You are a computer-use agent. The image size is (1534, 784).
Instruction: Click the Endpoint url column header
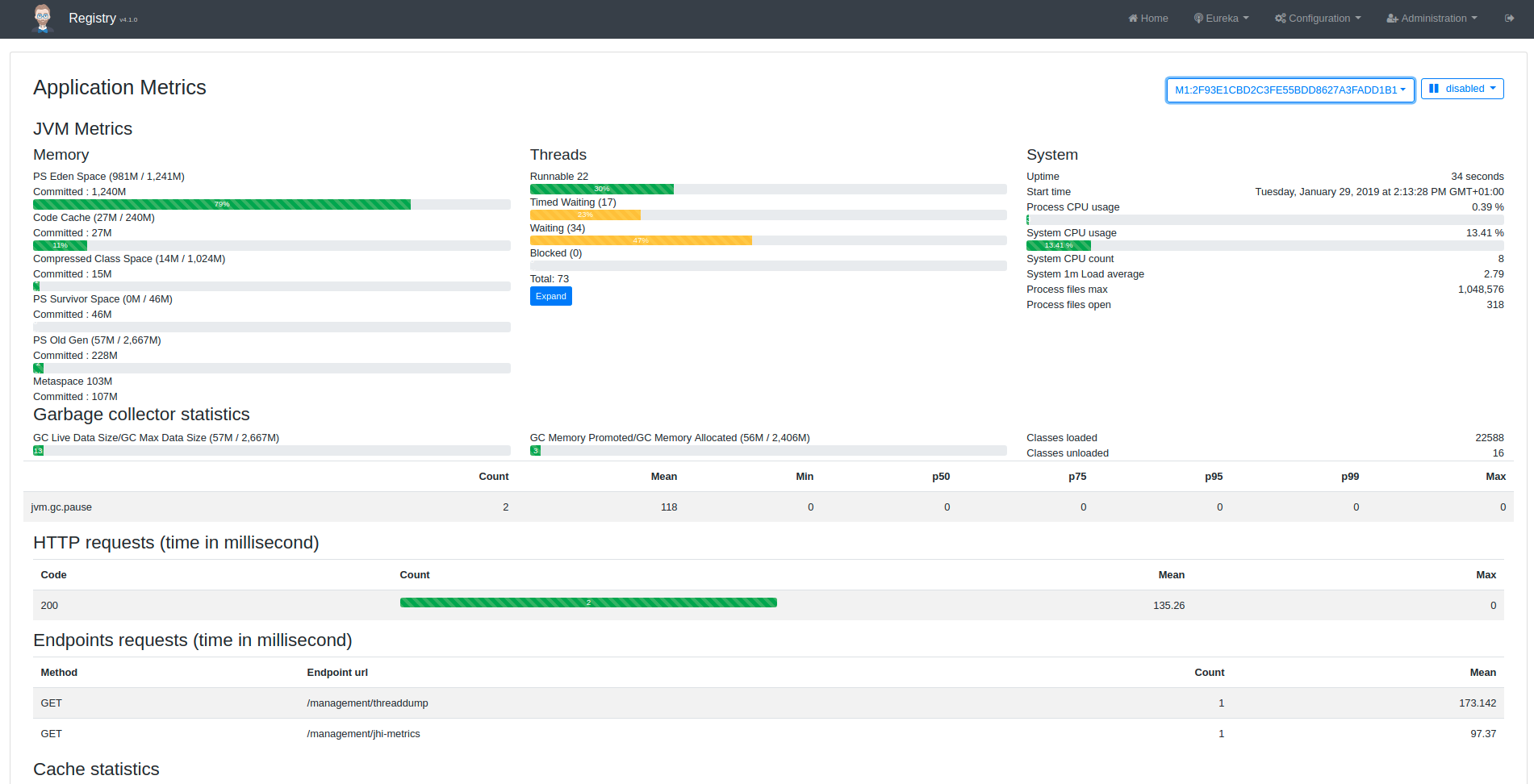tap(337, 673)
